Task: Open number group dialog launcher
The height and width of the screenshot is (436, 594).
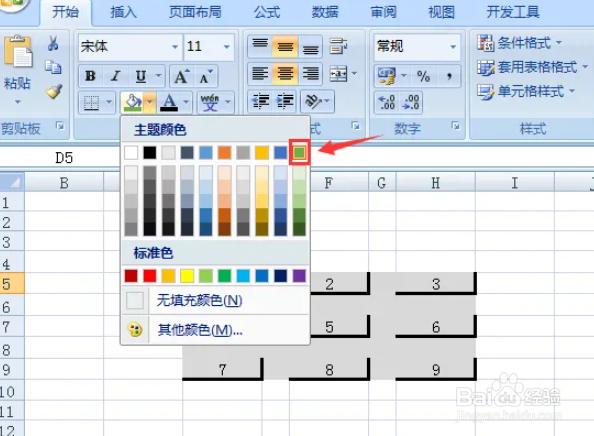Action: click(455, 125)
